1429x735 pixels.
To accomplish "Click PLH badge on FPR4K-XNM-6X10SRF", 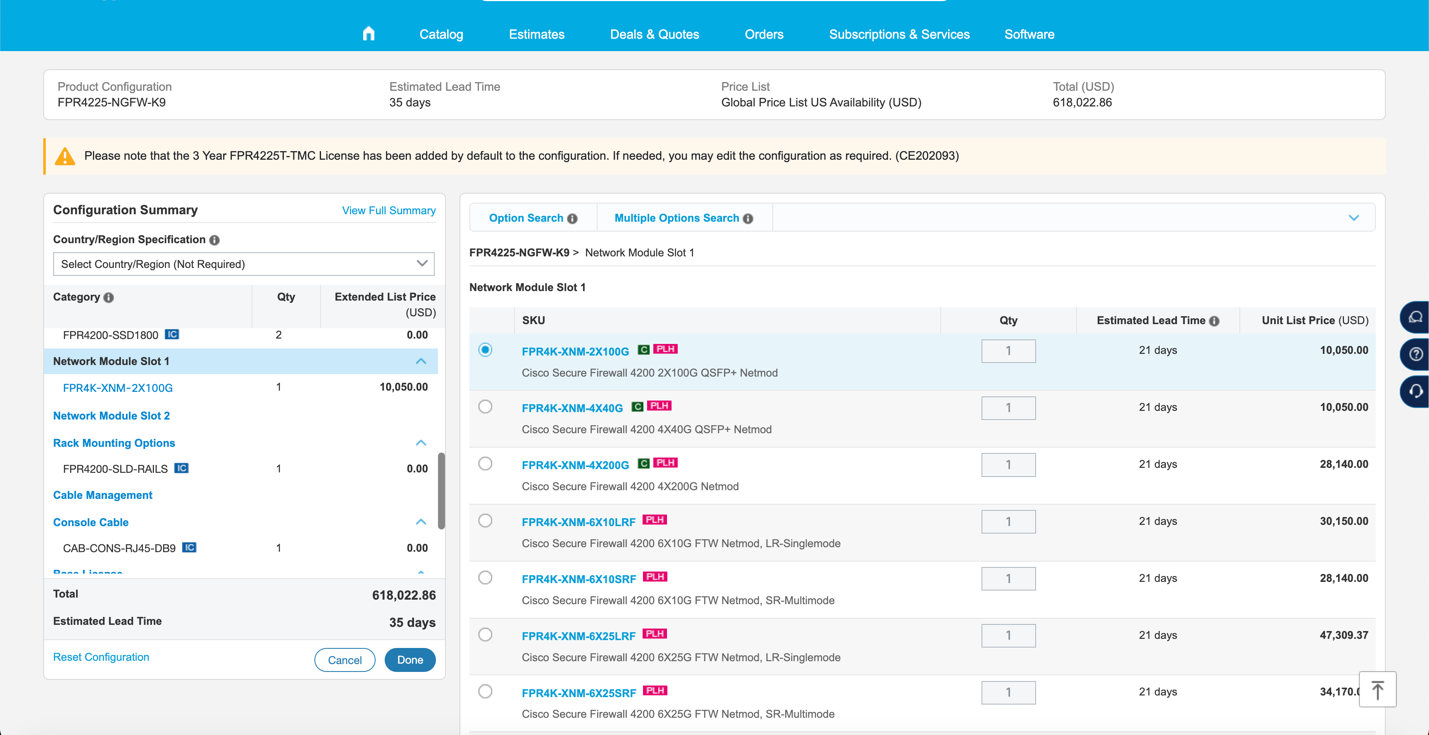I will (x=655, y=577).
